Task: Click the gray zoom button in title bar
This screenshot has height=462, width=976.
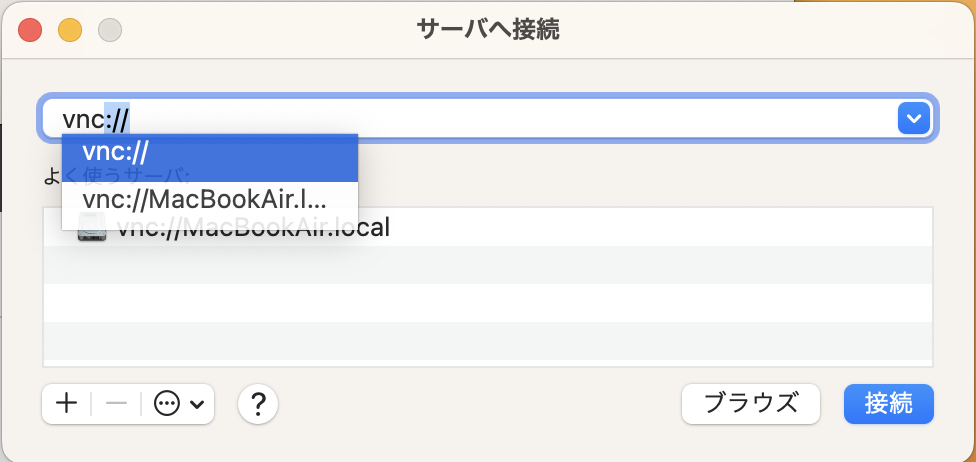Action: [x=109, y=29]
